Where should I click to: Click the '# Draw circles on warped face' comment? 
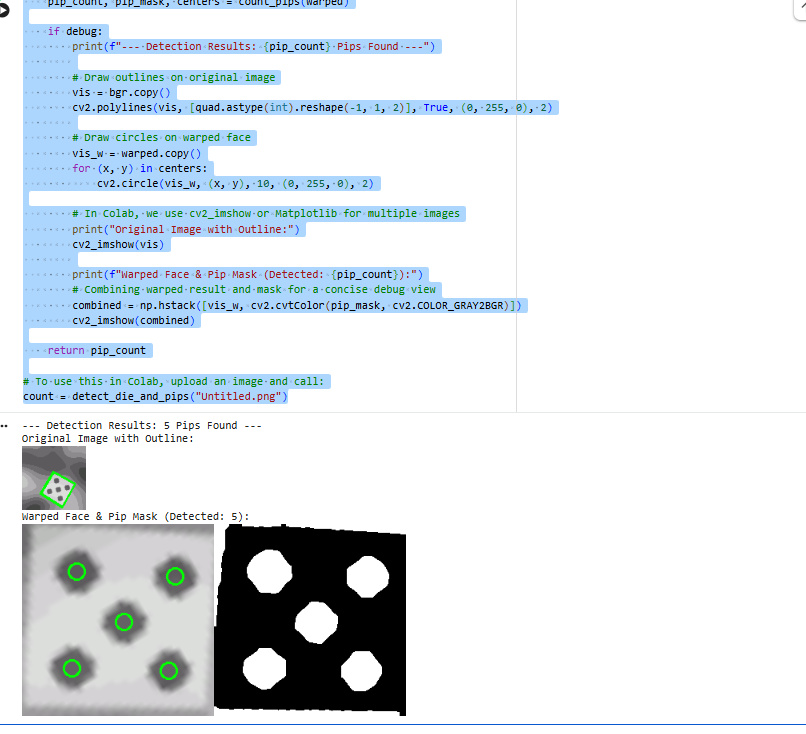pyautogui.click(x=161, y=138)
